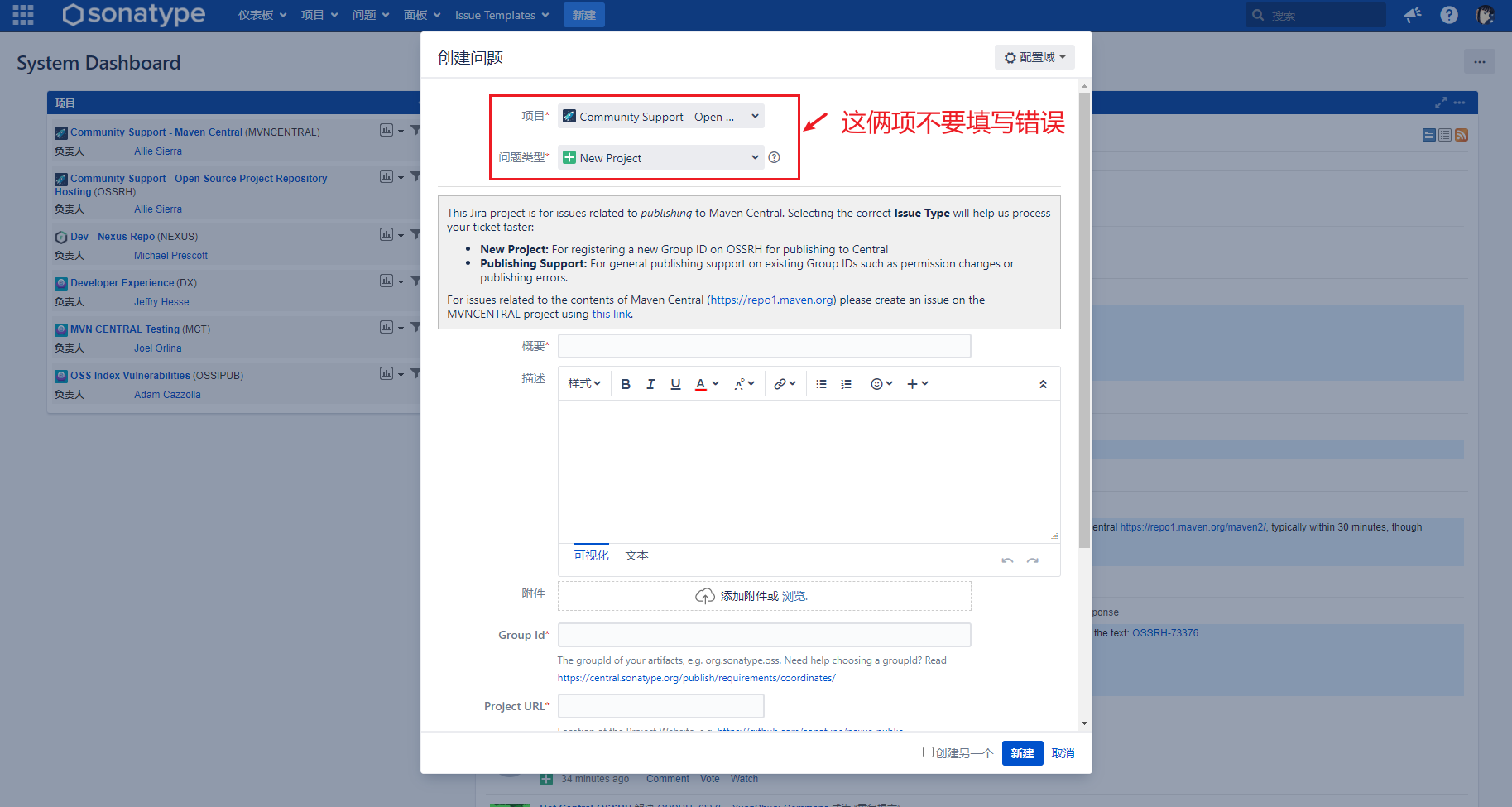Open the help question mark menu
Screen dimensions: 1512x807
tap(1449, 15)
